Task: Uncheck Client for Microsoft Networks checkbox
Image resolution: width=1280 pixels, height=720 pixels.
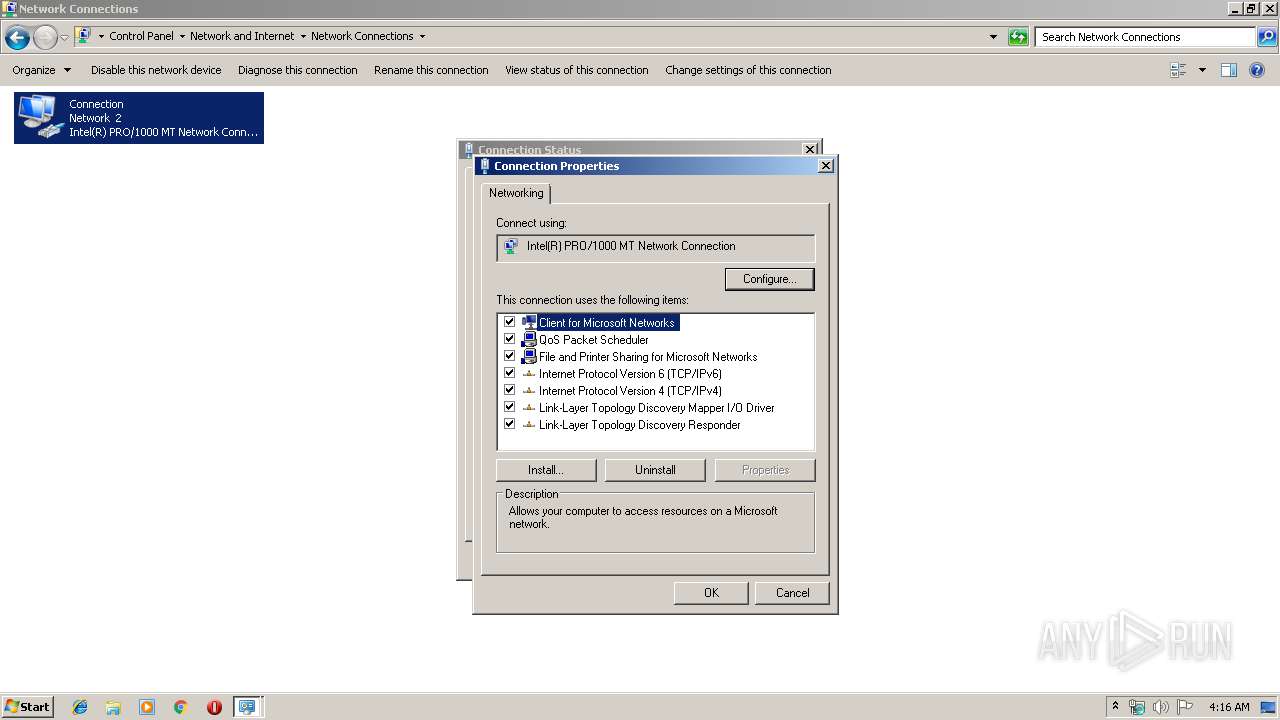Action: click(509, 322)
